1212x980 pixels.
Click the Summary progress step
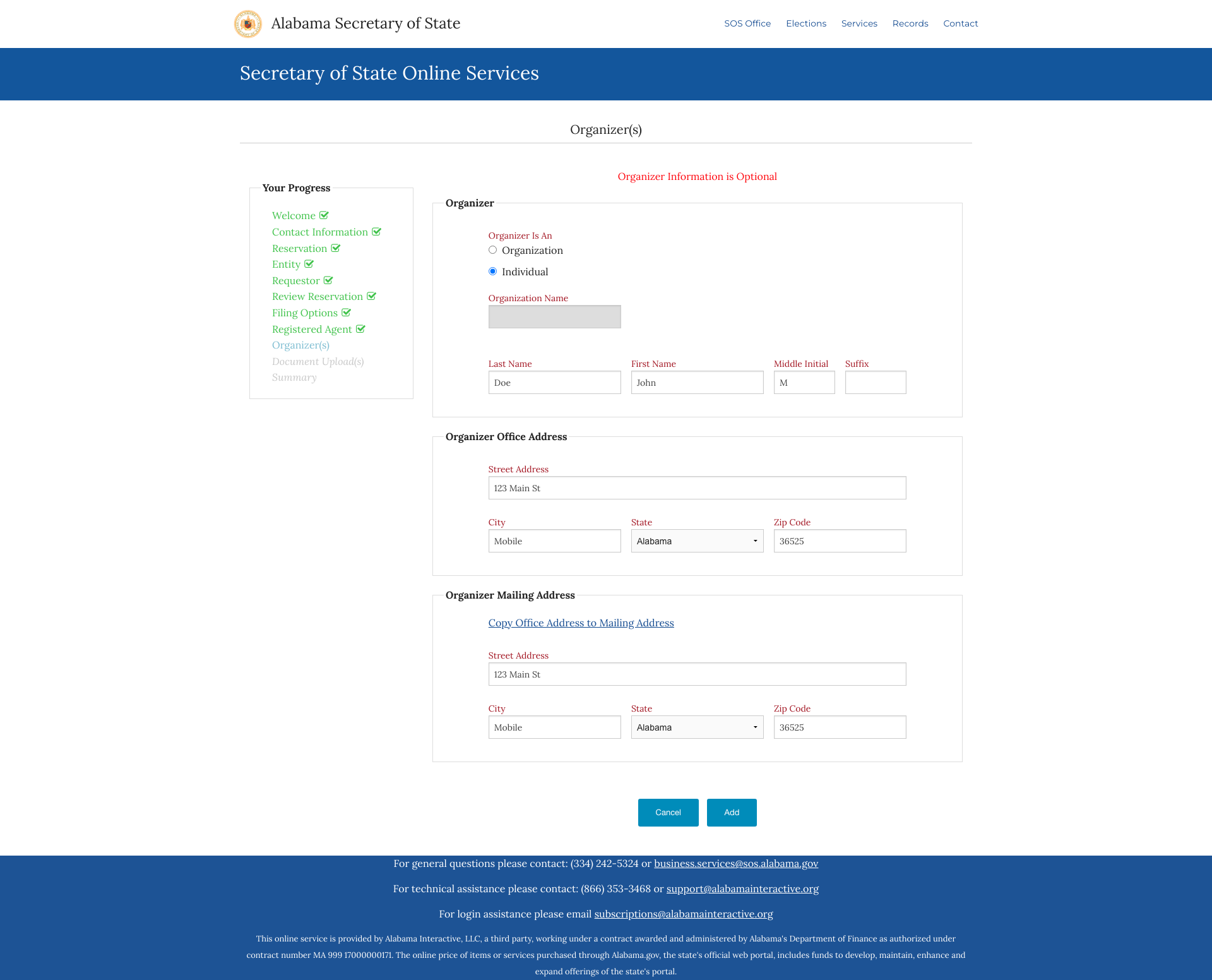[x=294, y=377]
